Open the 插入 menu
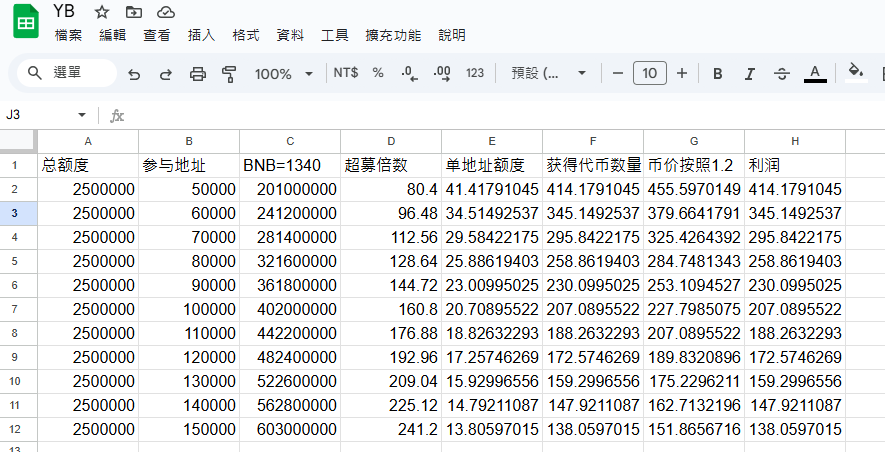Screen dimensions: 885x452 [x=201, y=35]
